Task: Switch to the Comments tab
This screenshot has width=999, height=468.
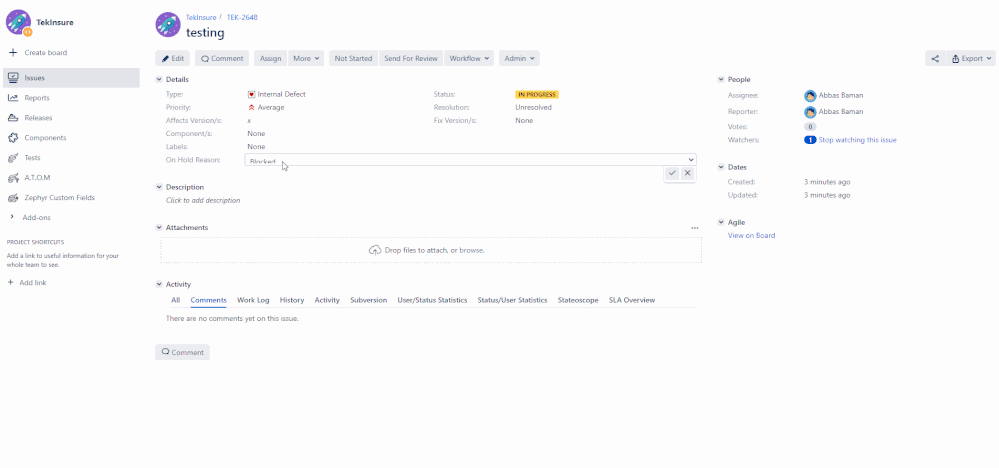Action: tap(208, 300)
